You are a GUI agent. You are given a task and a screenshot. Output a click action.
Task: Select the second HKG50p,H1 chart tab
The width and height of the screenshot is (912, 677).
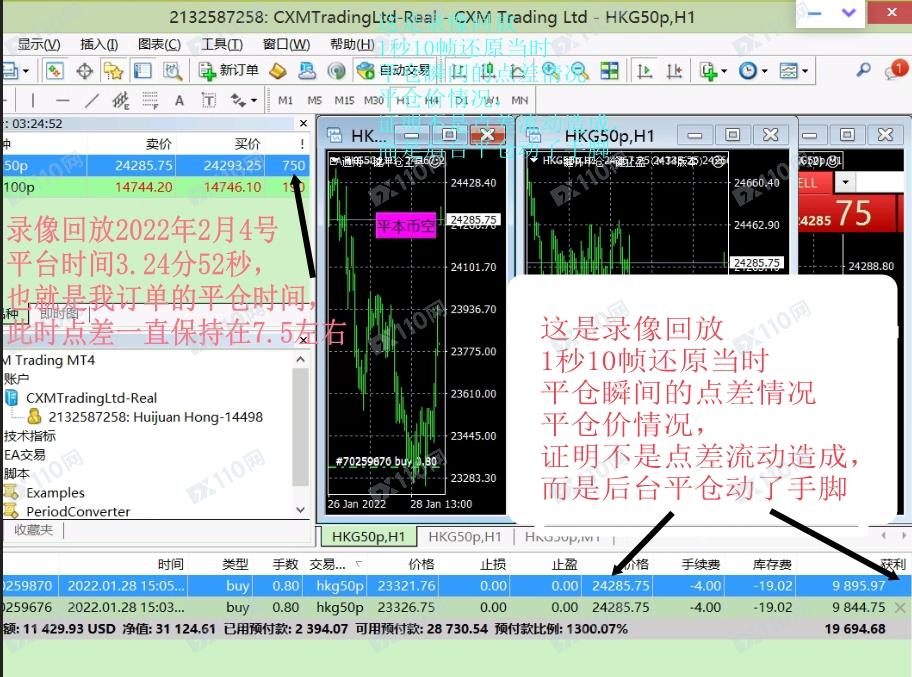pos(465,536)
